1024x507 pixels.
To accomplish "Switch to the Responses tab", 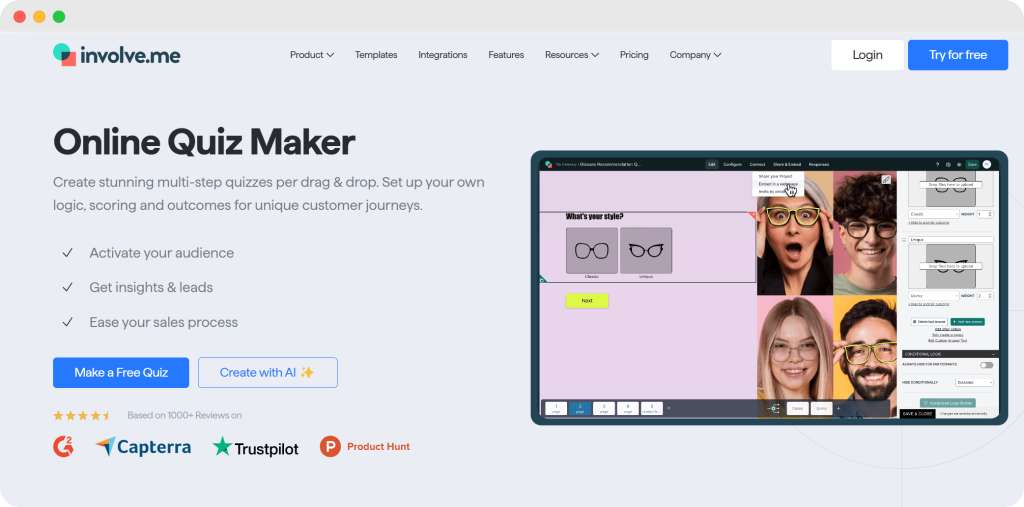I will coord(819,165).
